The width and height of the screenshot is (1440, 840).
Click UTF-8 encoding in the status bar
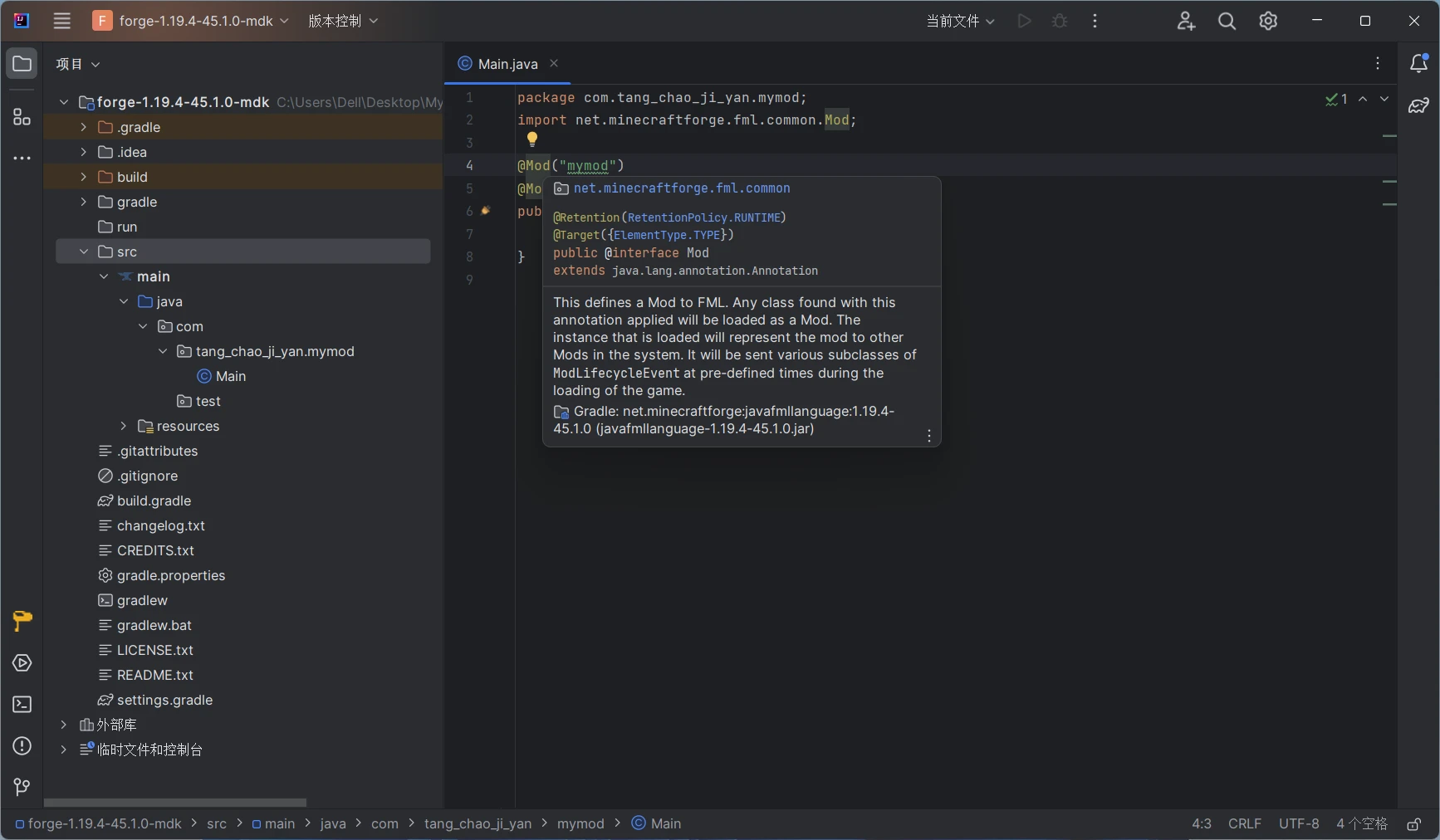tap(1299, 823)
